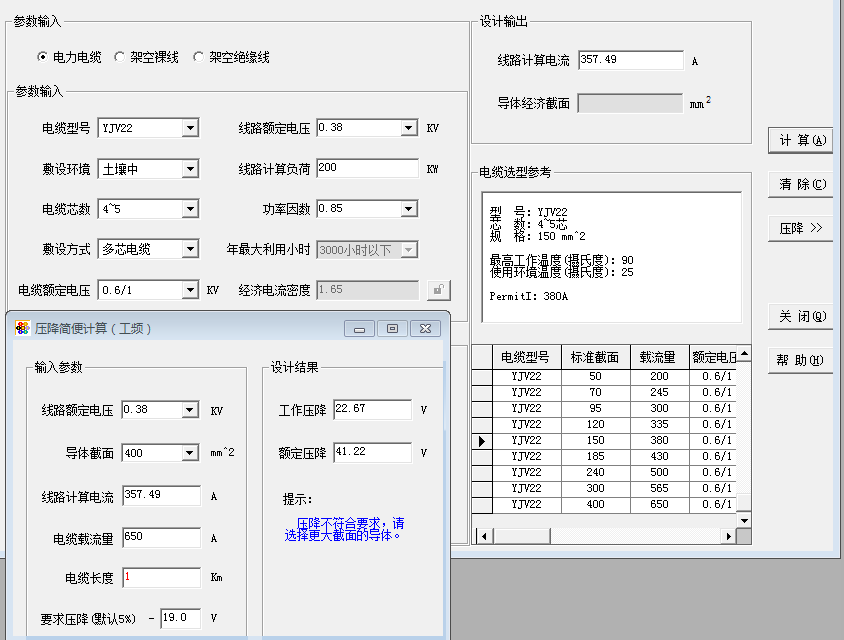Image resolution: width=844 pixels, height=640 pixels.
Task: Click the app icon in 压降简便计算 title bar
Action: [x=23, y=328]
